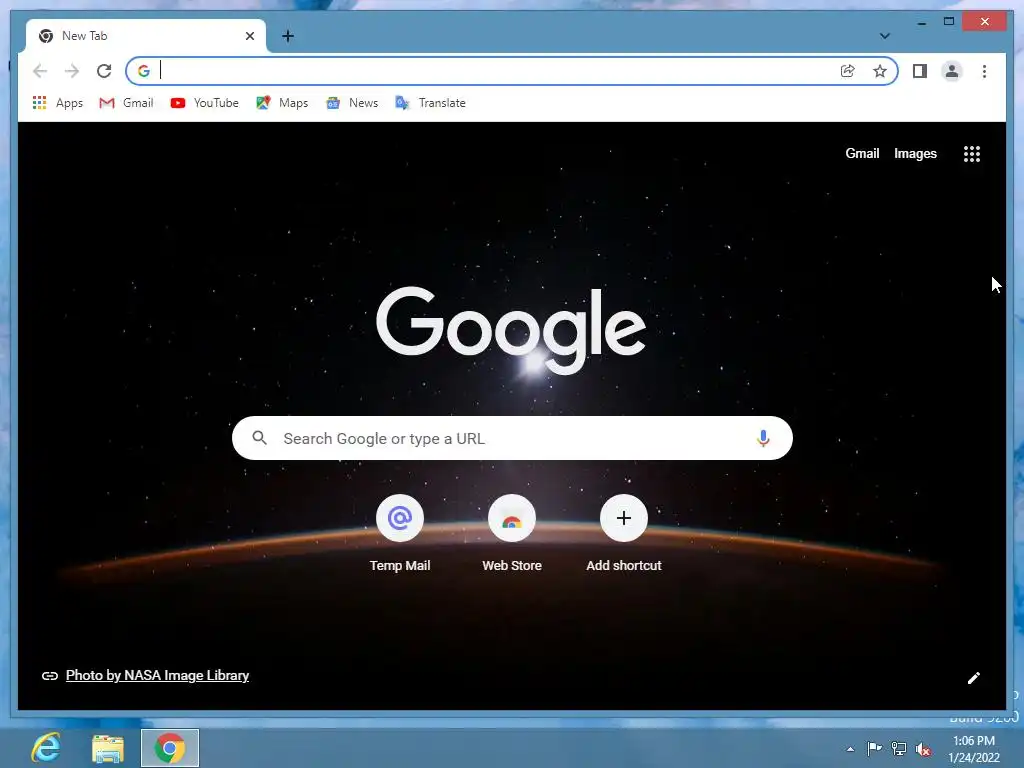Open the Temp Mail shortcut

400,534
